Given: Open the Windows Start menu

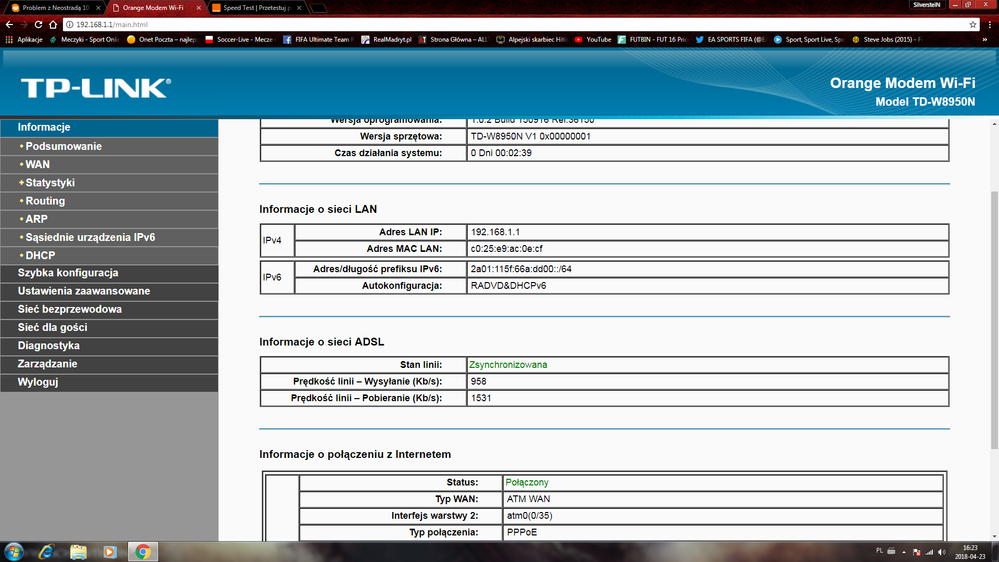Looking at the screenshot, I should click(x=13, y=551).
